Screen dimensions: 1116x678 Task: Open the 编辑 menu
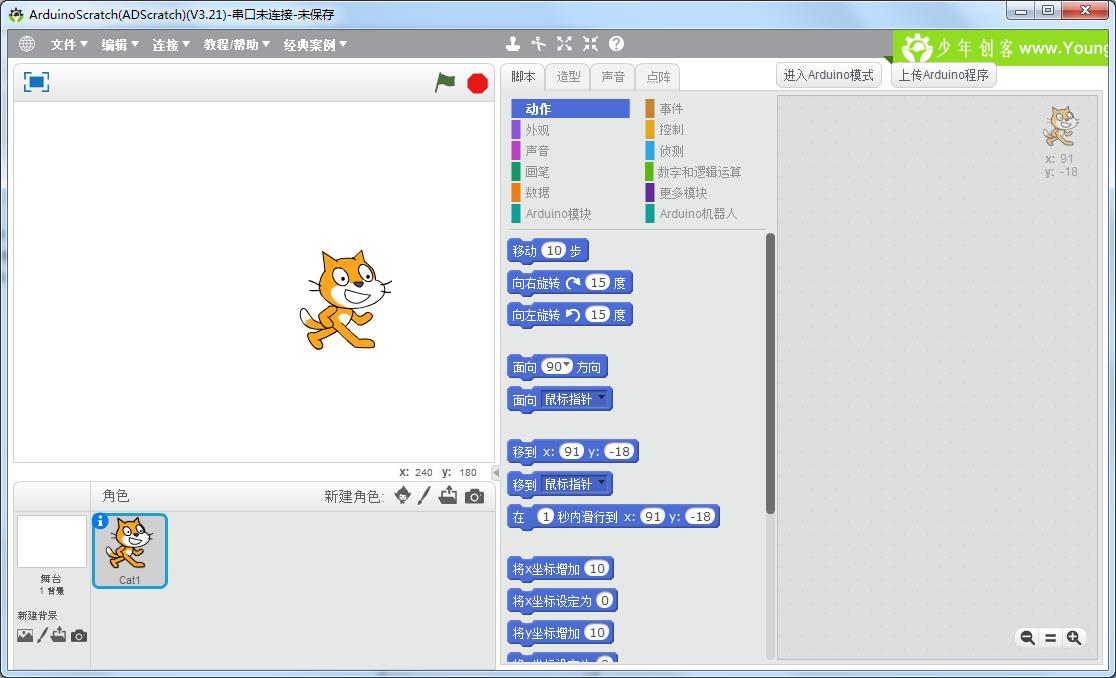(120, 45)
